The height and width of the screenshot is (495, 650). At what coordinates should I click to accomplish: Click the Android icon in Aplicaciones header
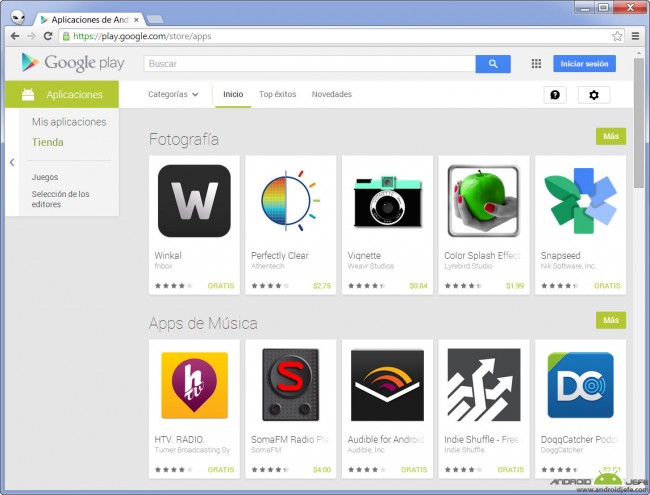[28, 95]
